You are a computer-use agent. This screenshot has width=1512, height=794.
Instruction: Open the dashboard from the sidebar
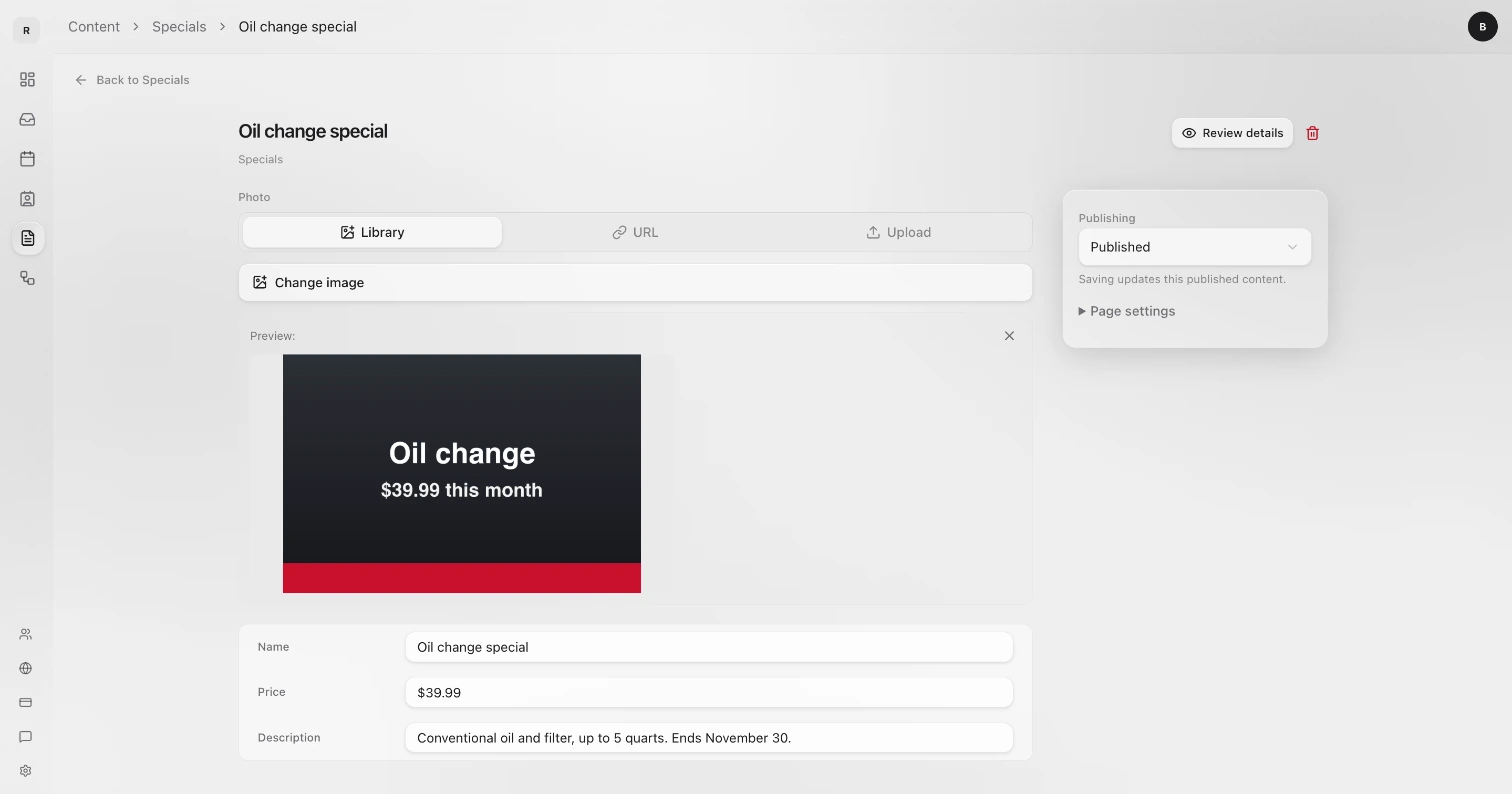coord(27,80)
